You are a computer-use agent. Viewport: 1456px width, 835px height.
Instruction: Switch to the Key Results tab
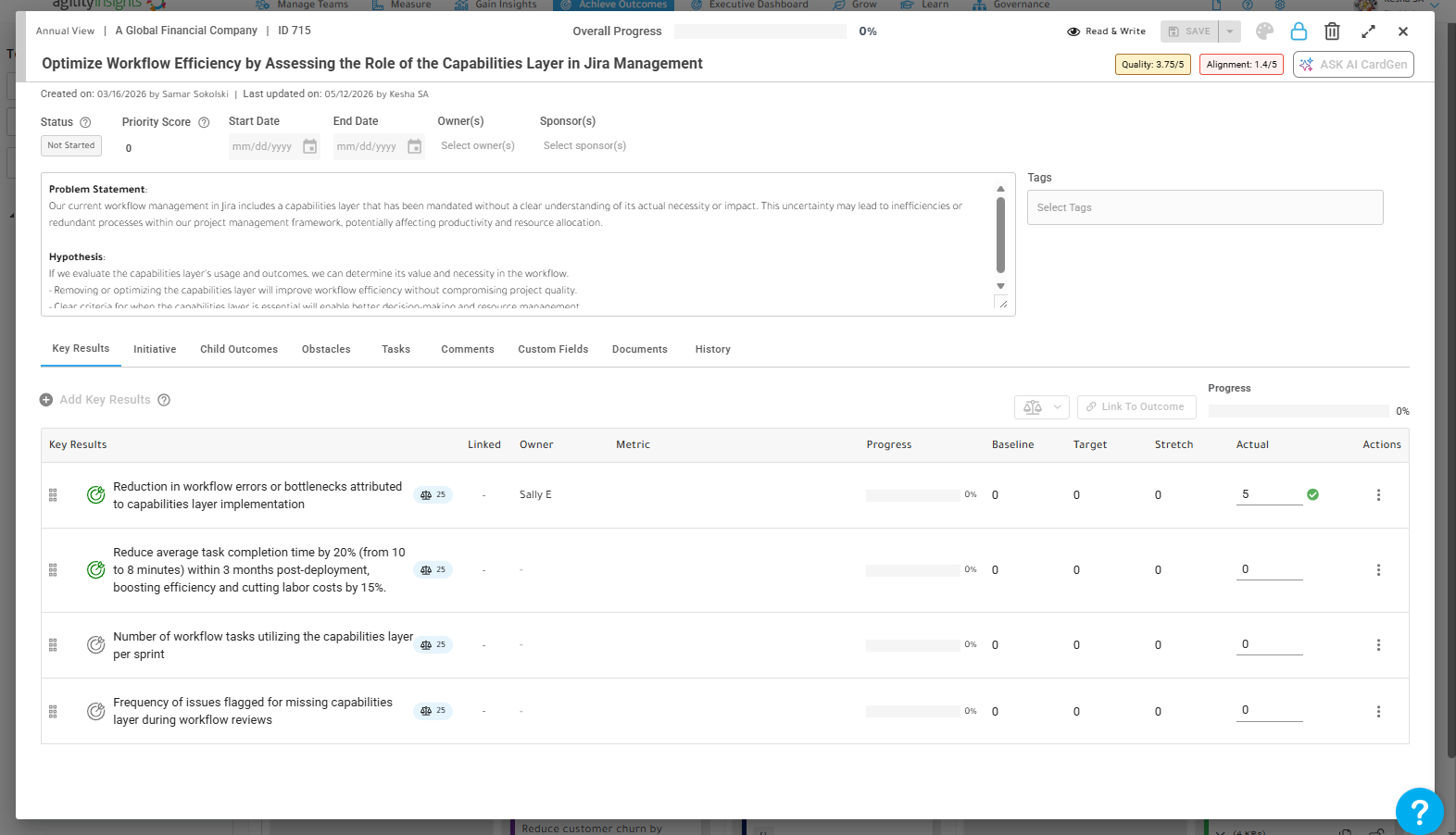81,349
